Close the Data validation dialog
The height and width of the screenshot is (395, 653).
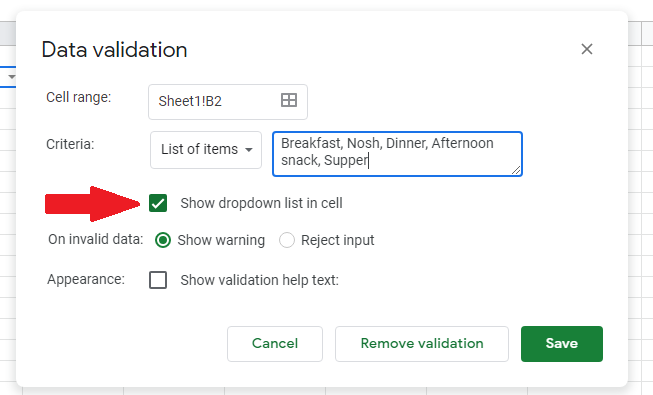(587, 49)
